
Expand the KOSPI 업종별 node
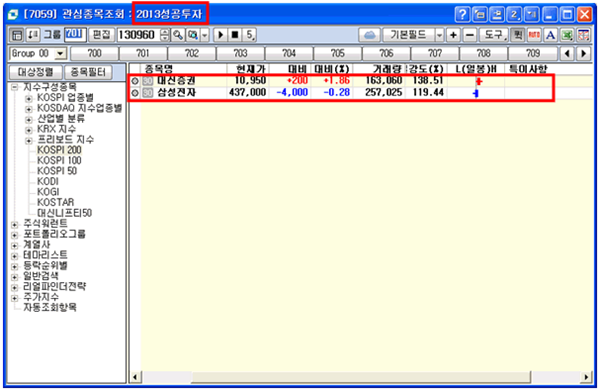click(28, 98)
